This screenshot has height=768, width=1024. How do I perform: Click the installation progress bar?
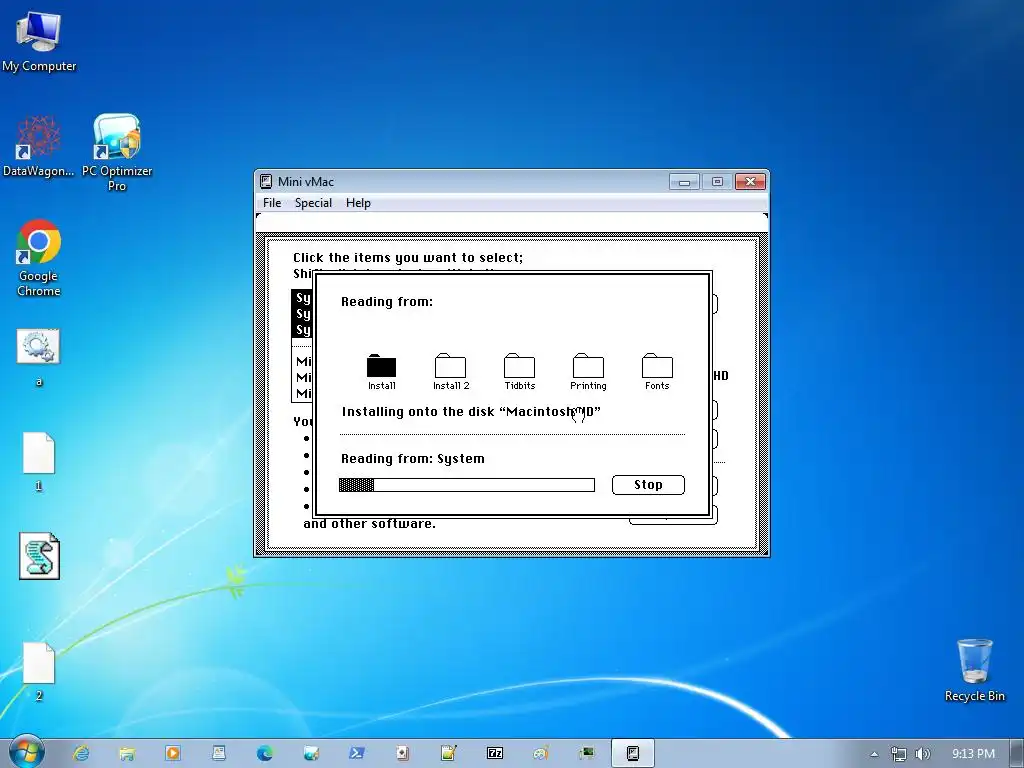pos(466,485)
